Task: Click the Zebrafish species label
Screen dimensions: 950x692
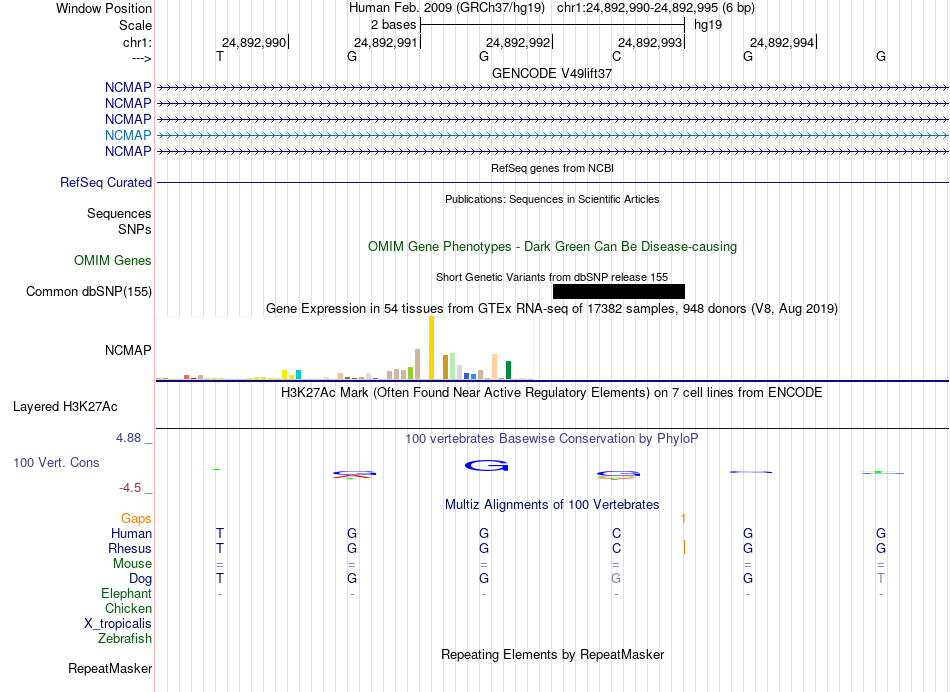Action: click(125, 639)
